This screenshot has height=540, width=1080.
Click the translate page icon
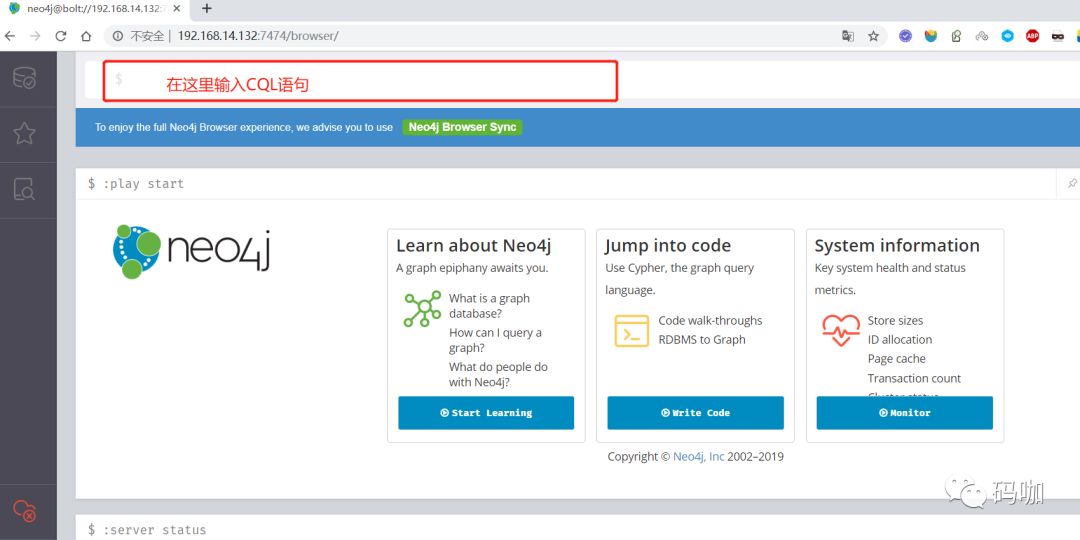click(x=848, y=36)
